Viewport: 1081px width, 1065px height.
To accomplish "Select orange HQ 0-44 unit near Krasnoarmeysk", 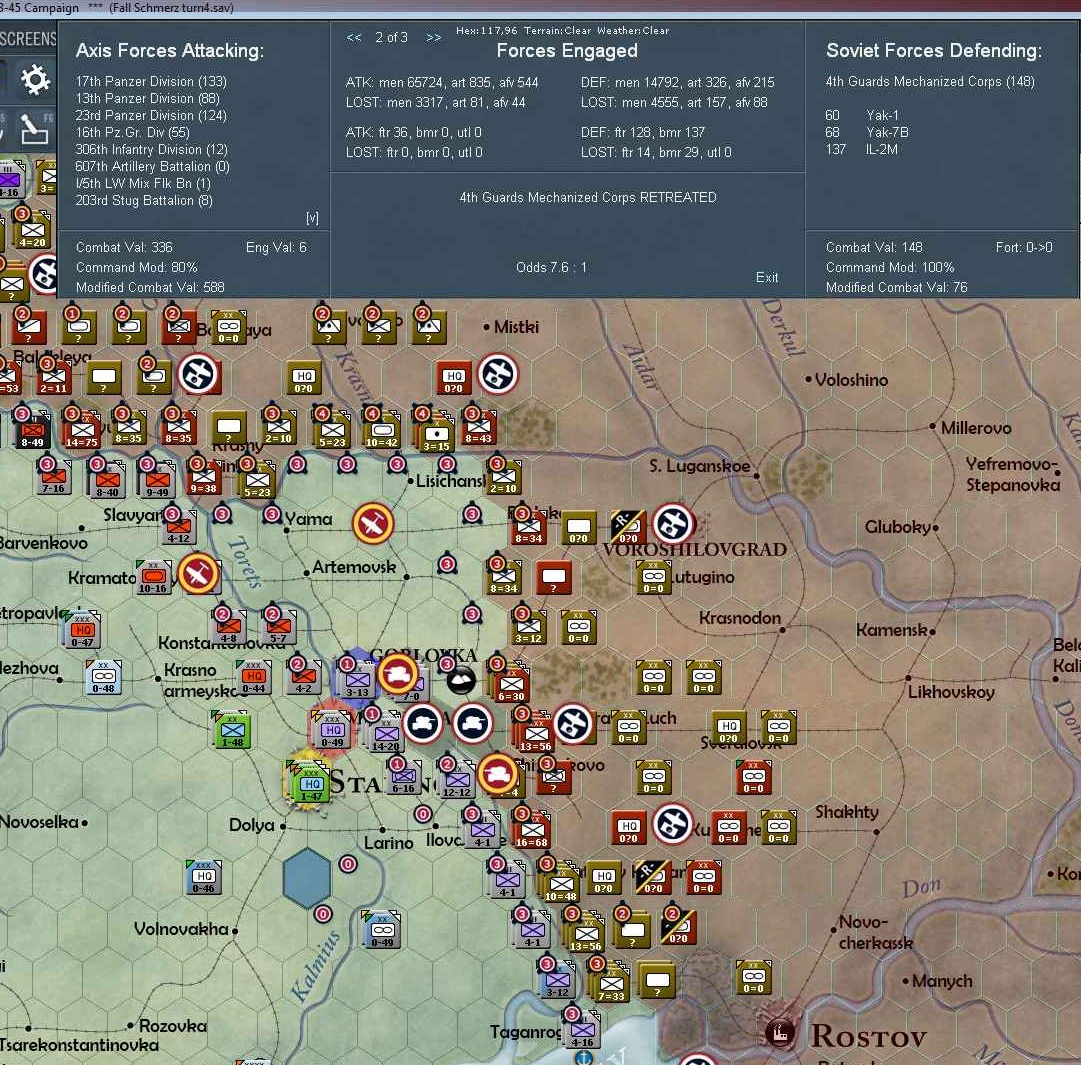I will point(254,677).
